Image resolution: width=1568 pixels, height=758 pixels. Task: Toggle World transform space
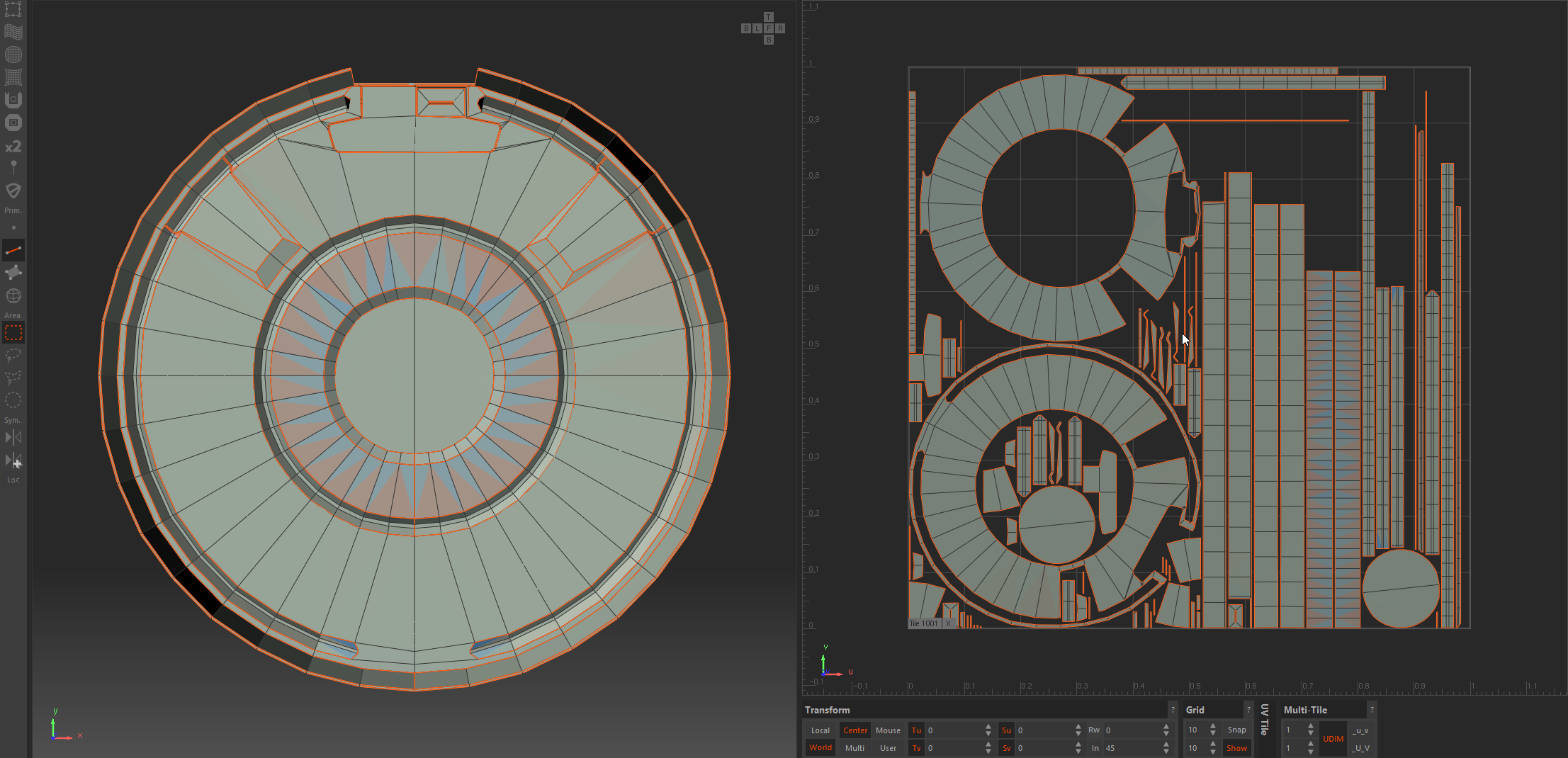click(820, 747)
